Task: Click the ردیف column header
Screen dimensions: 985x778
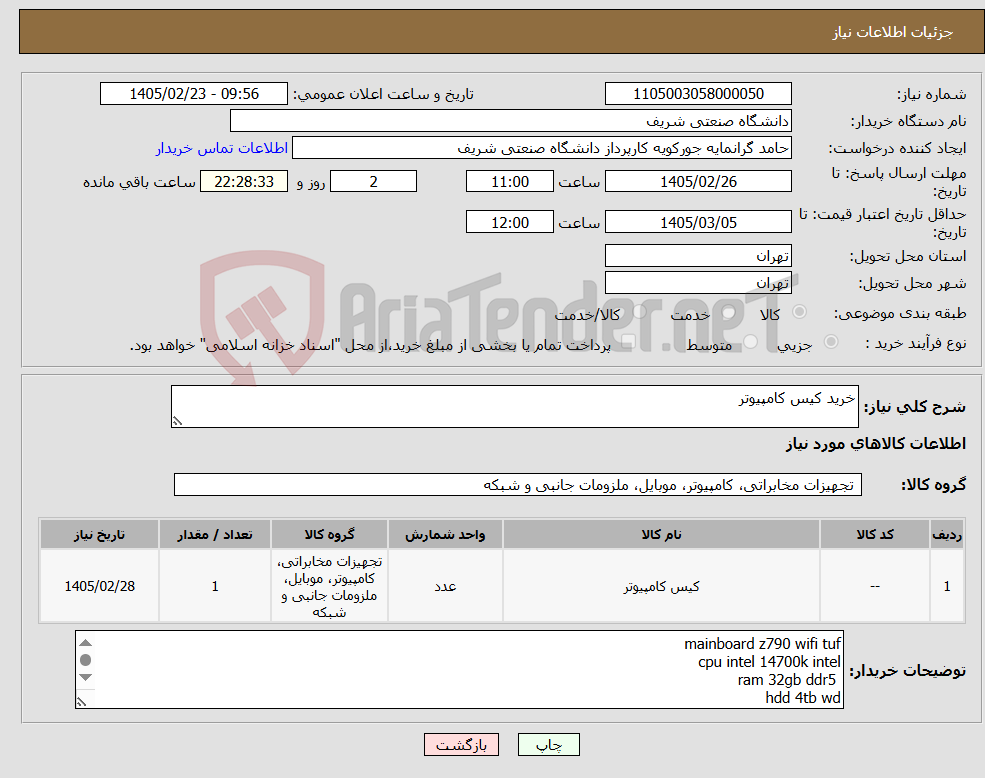Action: tap(947, 534)
